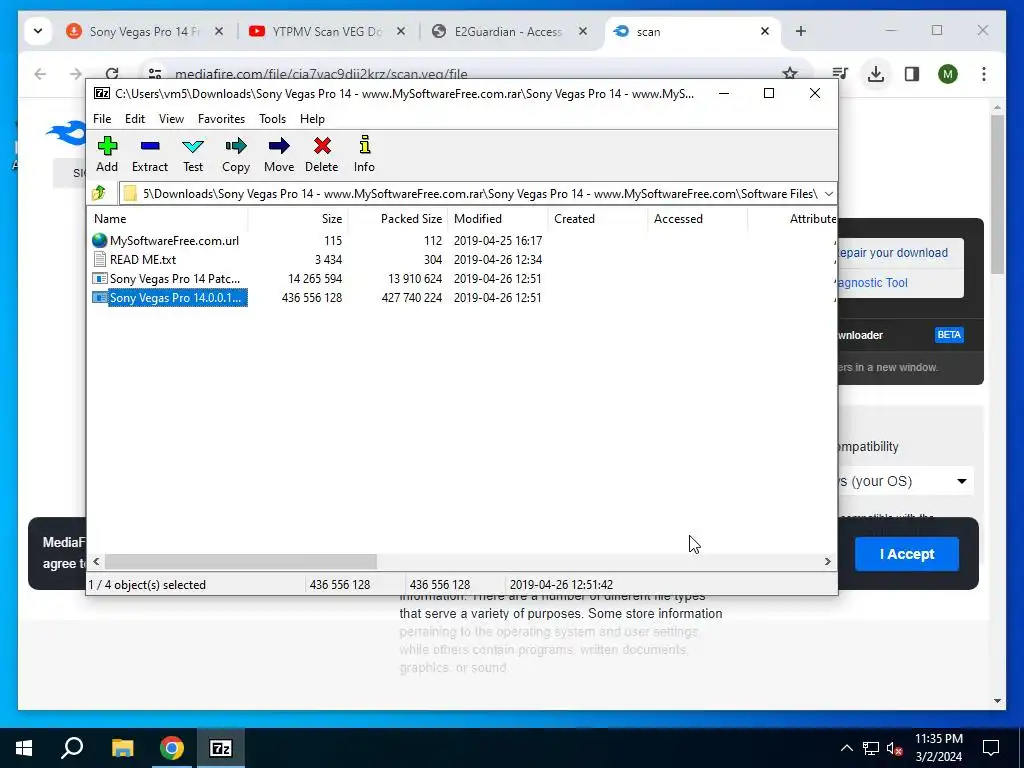This screenshot has height=768, width=1024.
Task: Switch to the Sony Vegas Pro 14 tab
Action: click(x=144, y=31)
